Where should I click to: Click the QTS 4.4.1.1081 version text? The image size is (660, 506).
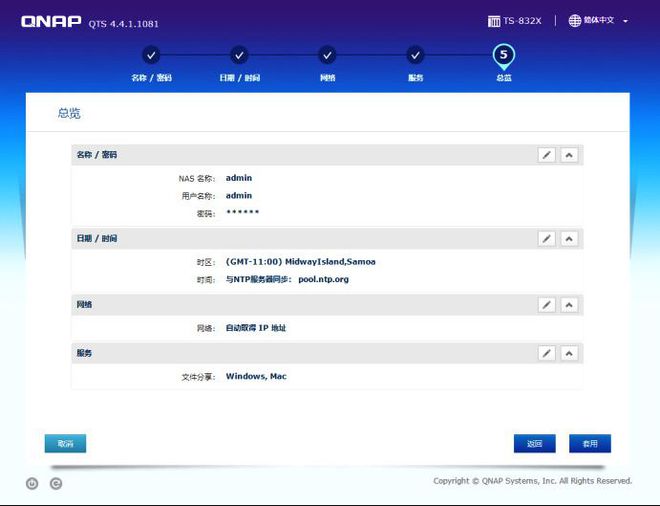(123, 24)
